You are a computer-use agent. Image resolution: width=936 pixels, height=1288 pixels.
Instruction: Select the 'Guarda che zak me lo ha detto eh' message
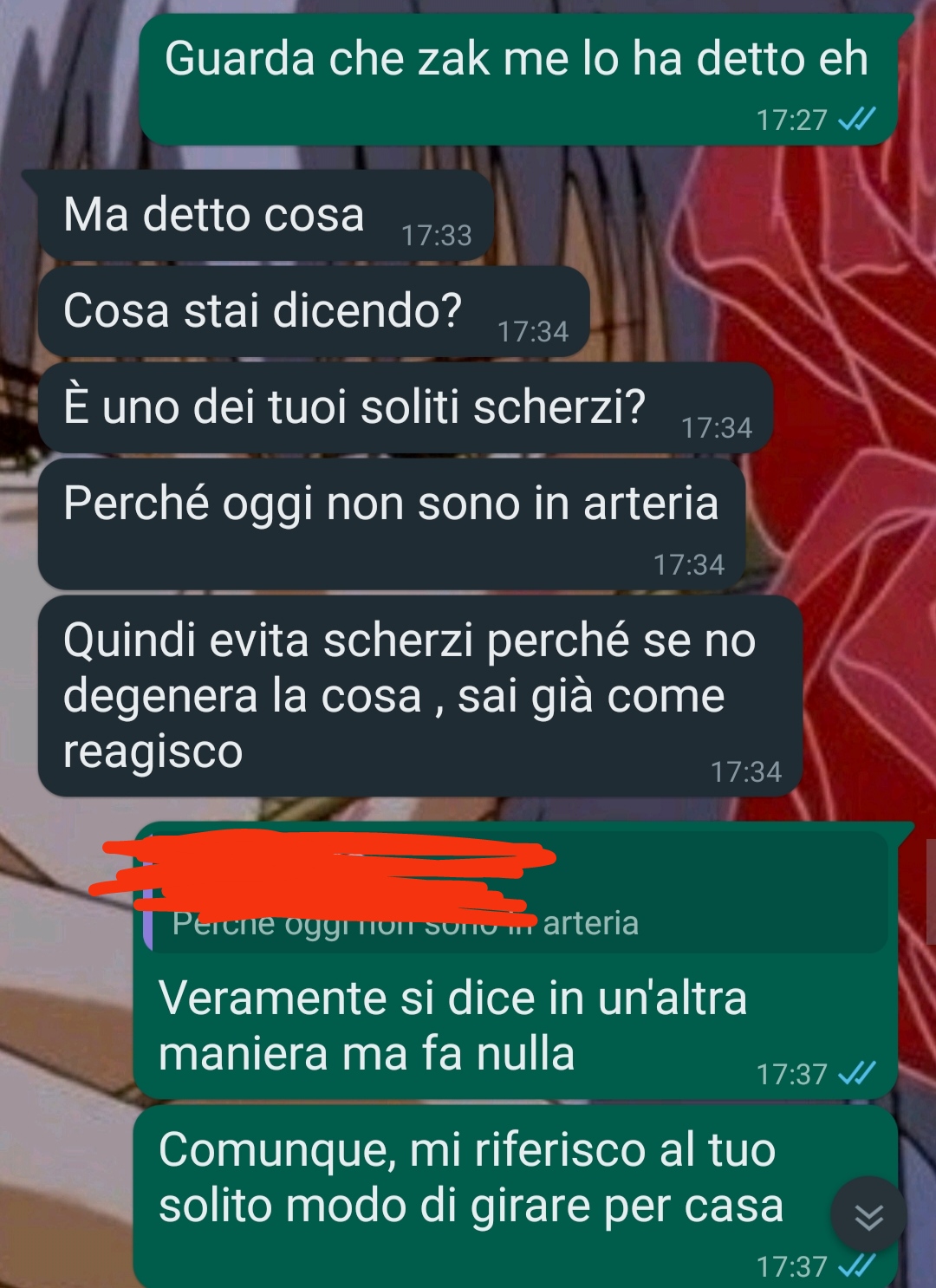pyautogui.click(x=518, y=80)
